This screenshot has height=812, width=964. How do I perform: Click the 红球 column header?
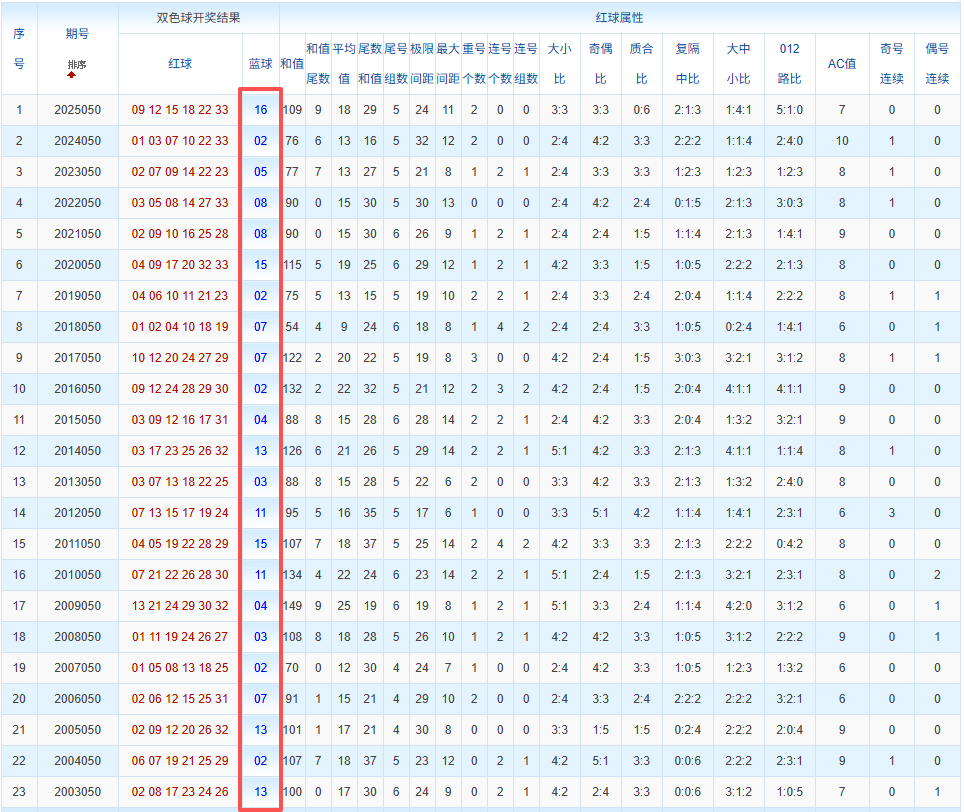click(x=180, y=63)
